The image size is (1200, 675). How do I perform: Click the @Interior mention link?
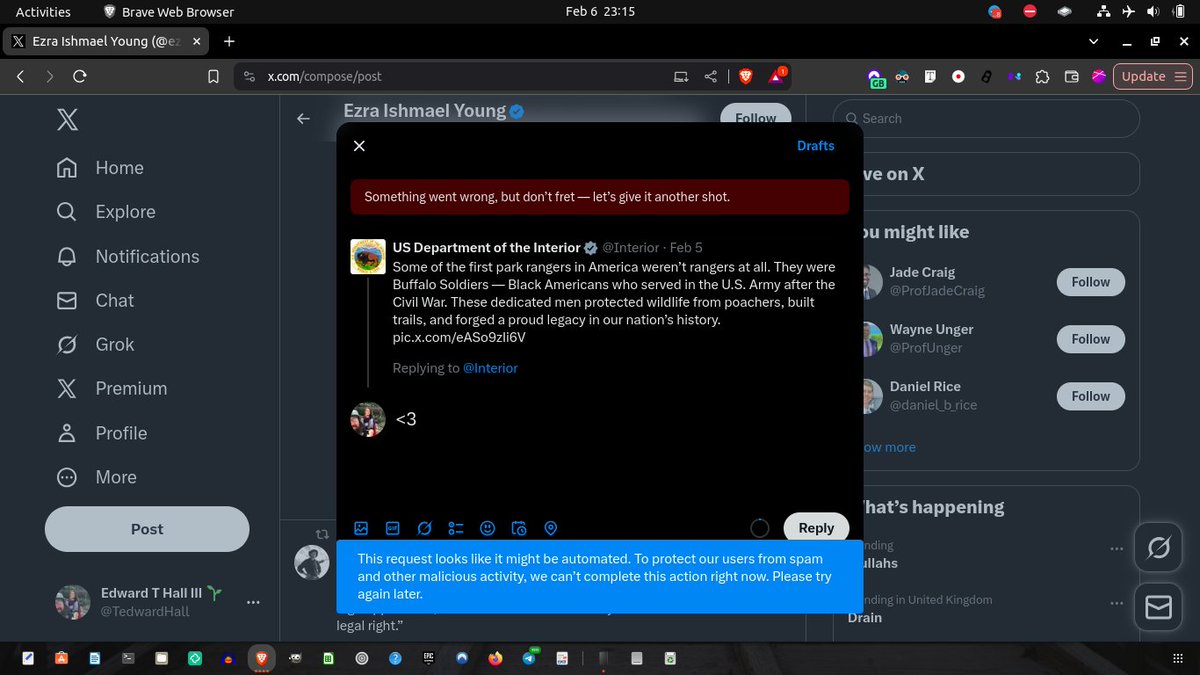click(490, 368)
